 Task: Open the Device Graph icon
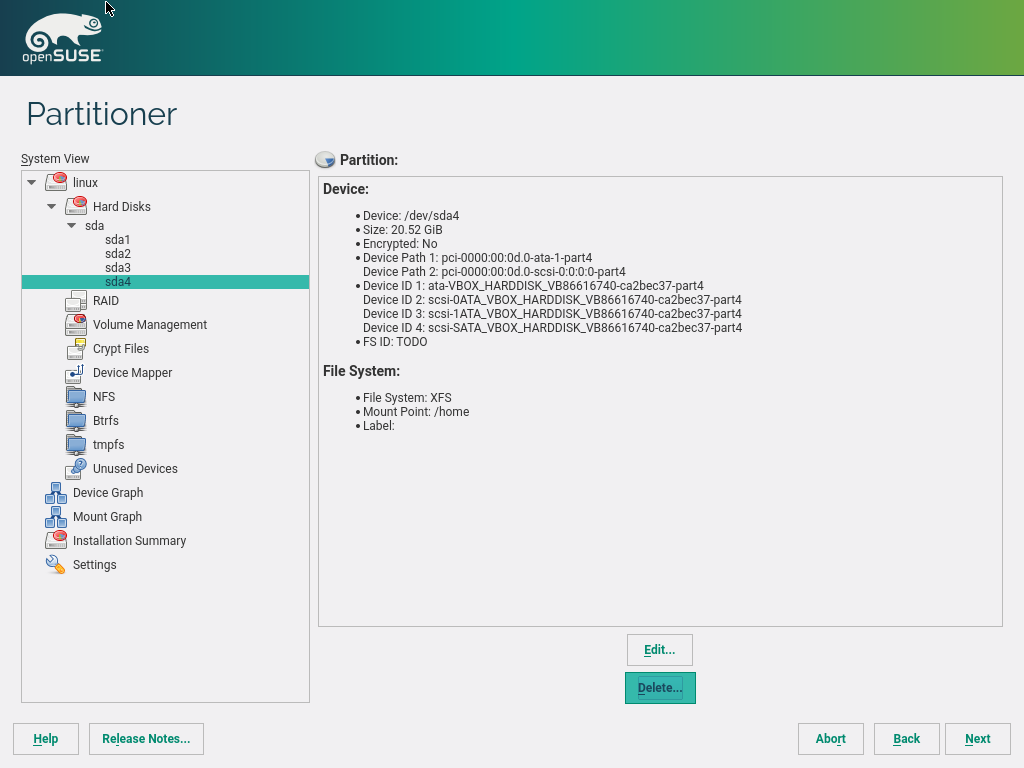(56, 493)
